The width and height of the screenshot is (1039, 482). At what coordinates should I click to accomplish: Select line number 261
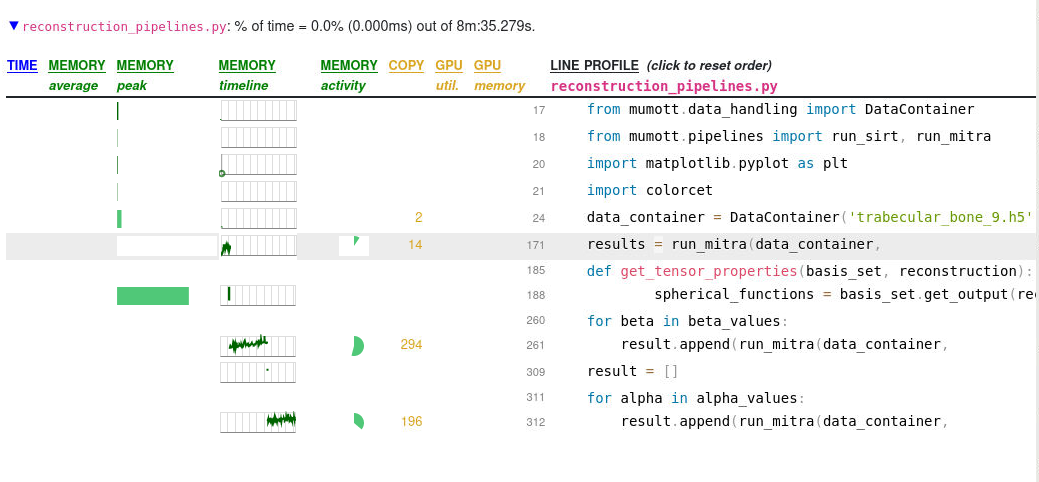(536, 345)
